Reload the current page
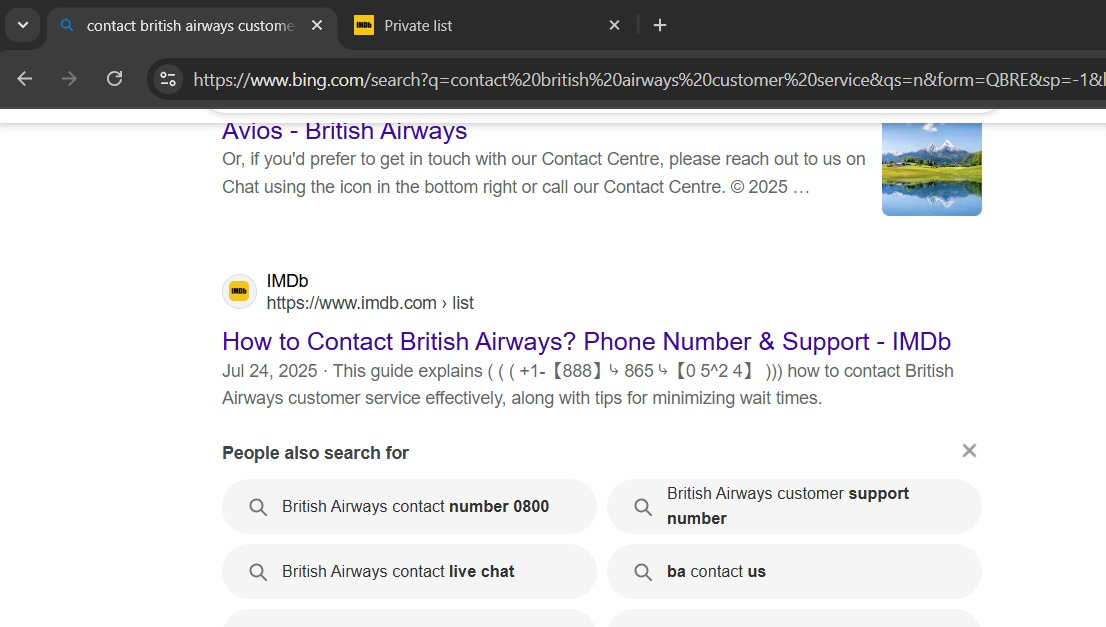 pos(114,78)
